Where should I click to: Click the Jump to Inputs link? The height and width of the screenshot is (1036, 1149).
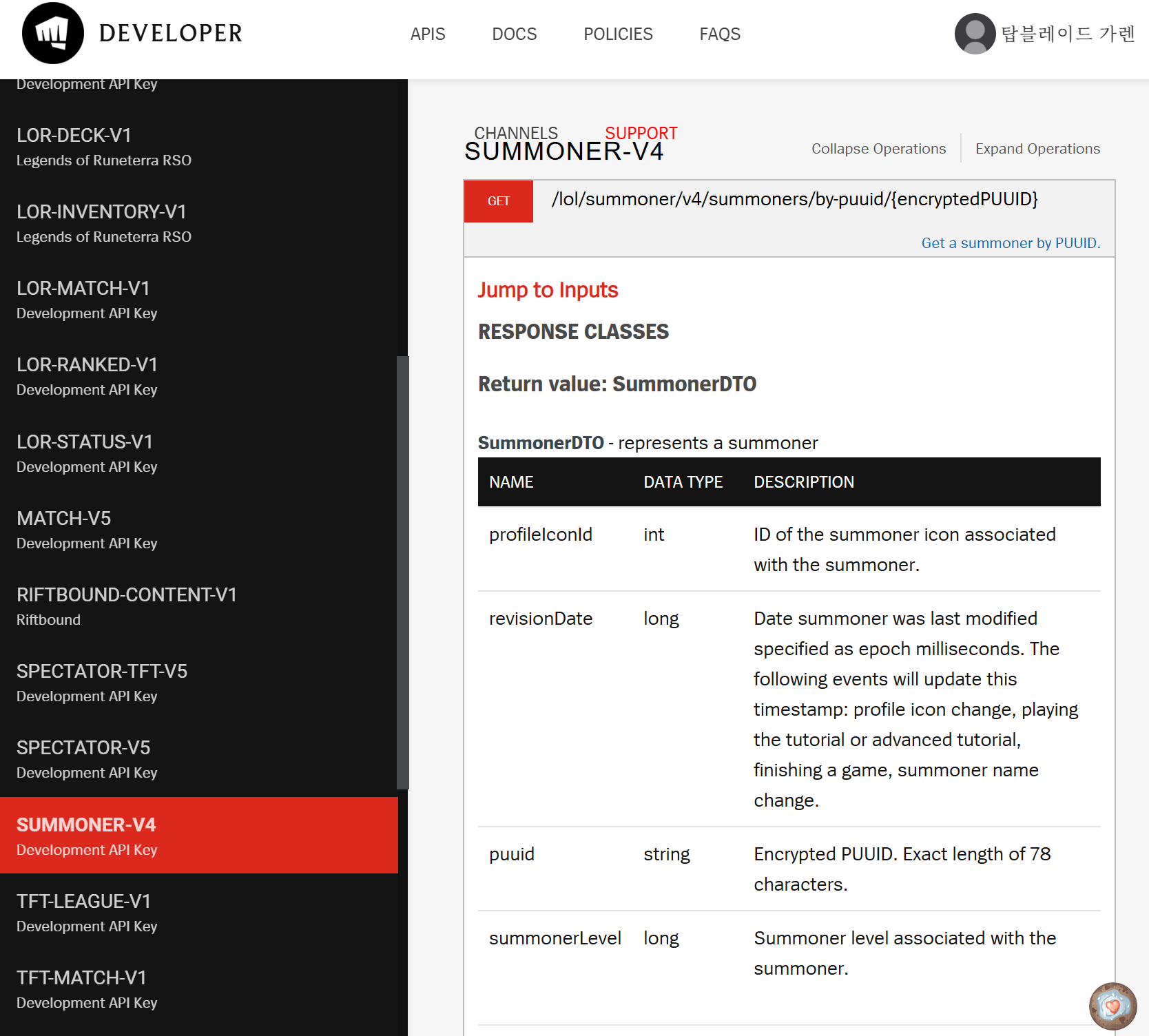coord(548,290)
